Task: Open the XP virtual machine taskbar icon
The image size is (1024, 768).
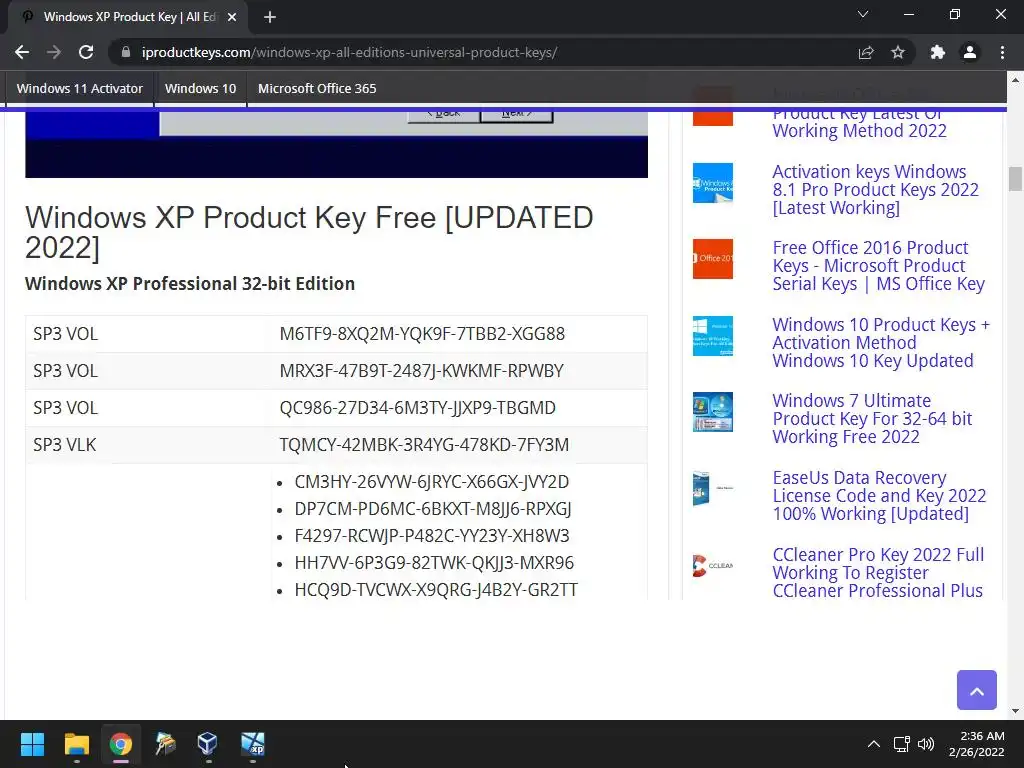Action: (x=253, y=744)
